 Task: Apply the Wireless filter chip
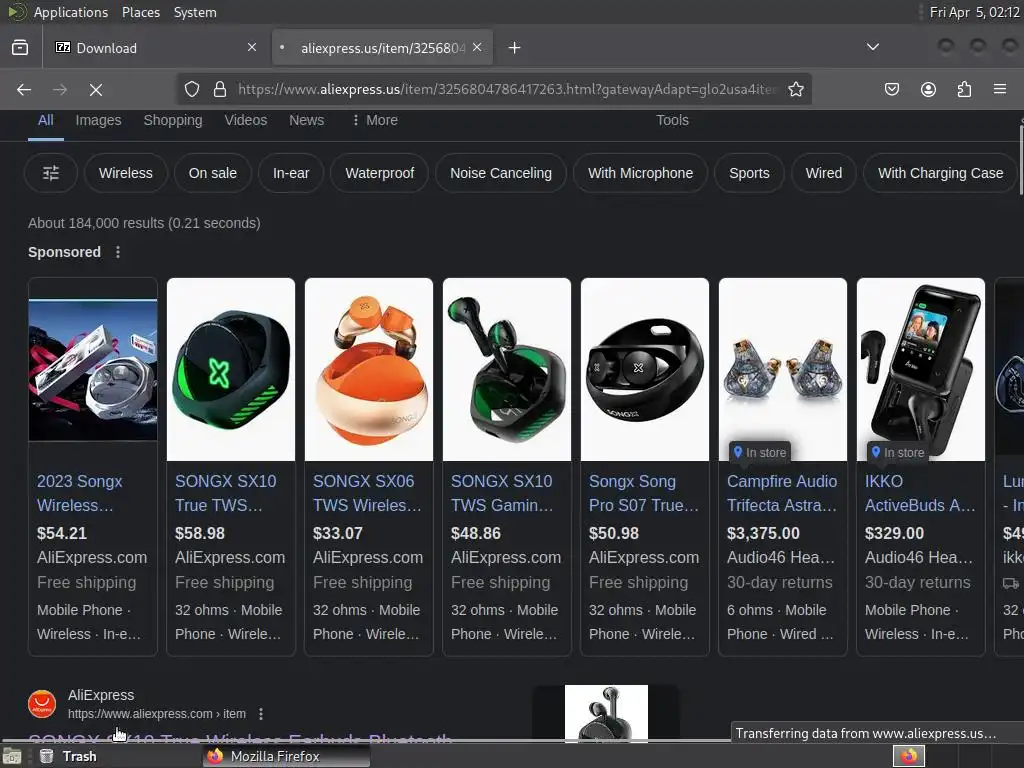(x=126, y=173)
